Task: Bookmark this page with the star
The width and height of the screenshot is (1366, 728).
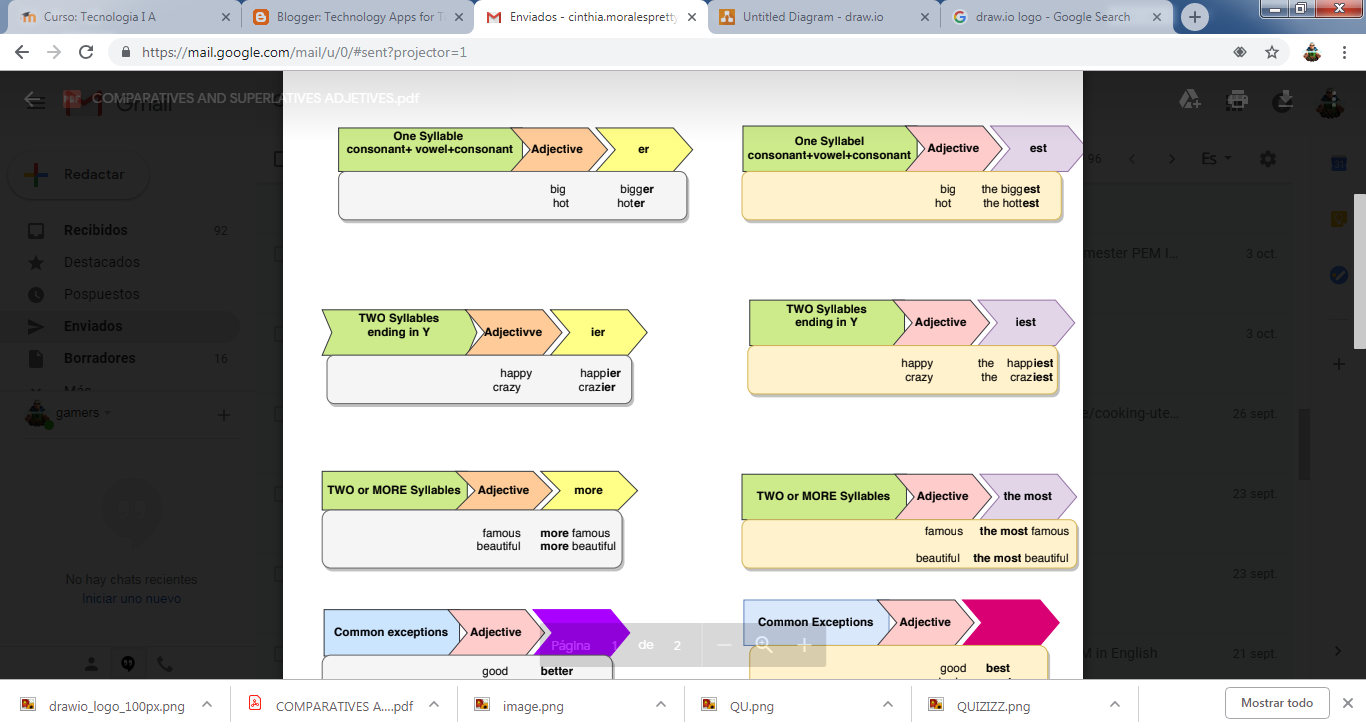Action: coord(1272,52)
